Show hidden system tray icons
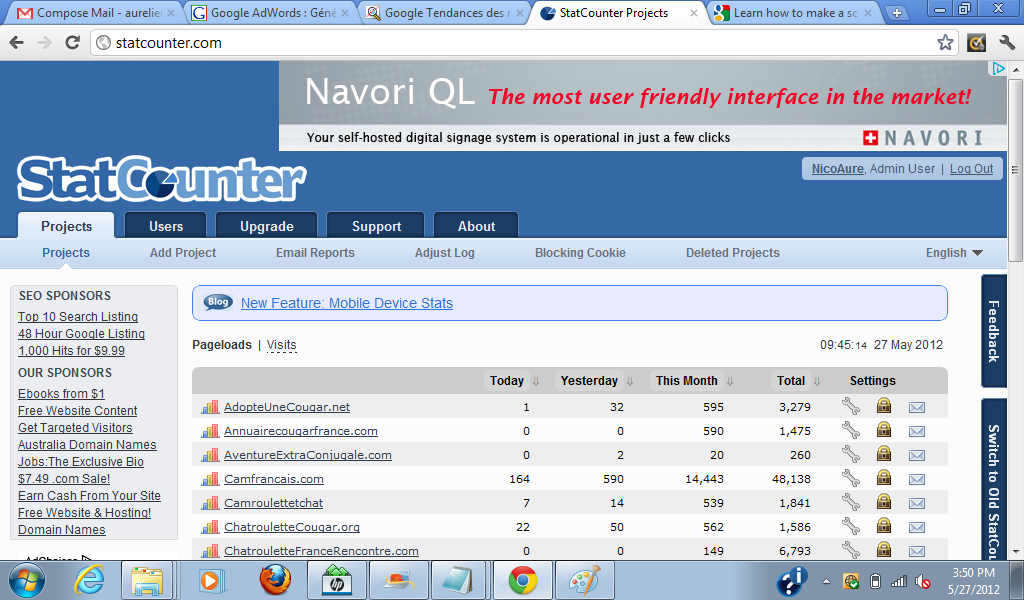This screenshot has height=600, width=1024. tap(826, 581)
